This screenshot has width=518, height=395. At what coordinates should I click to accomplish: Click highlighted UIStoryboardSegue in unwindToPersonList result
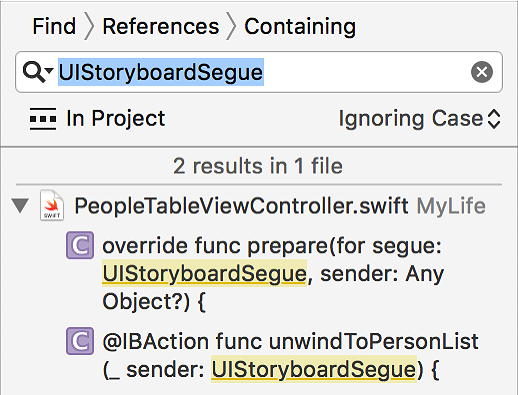(x=314, y=369)
